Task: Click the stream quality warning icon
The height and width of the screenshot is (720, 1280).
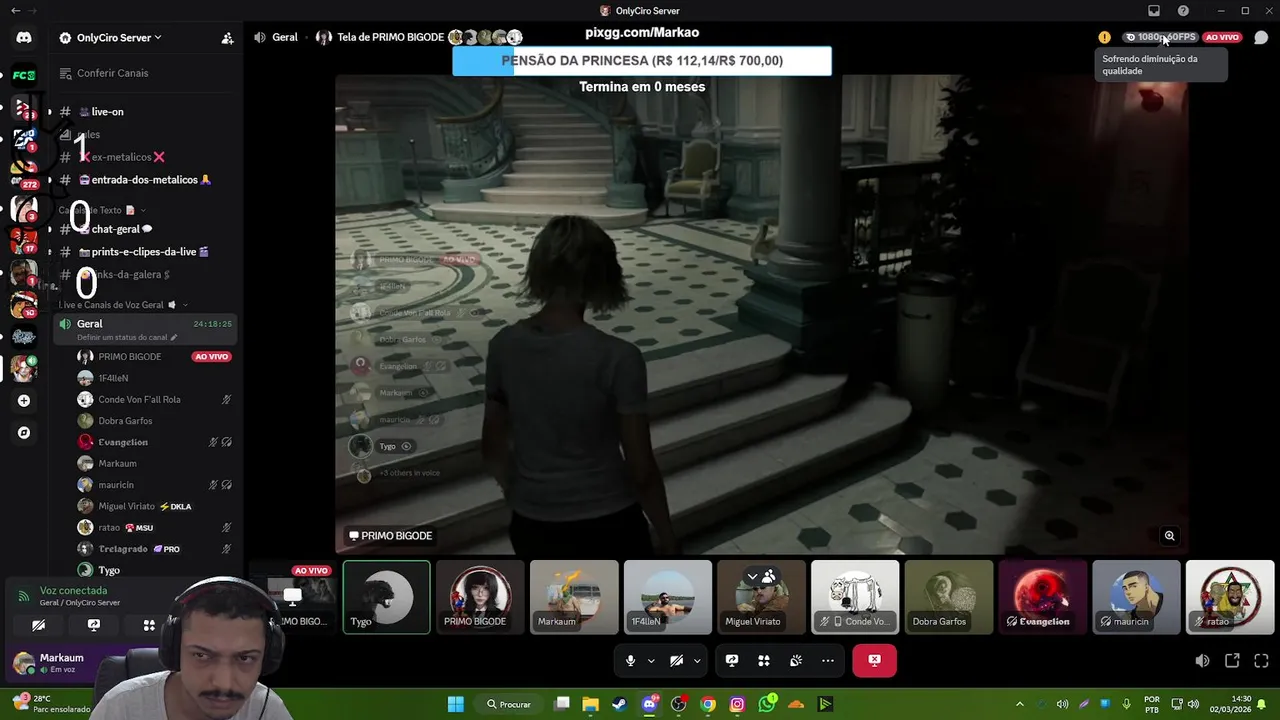Action: 1104,37
